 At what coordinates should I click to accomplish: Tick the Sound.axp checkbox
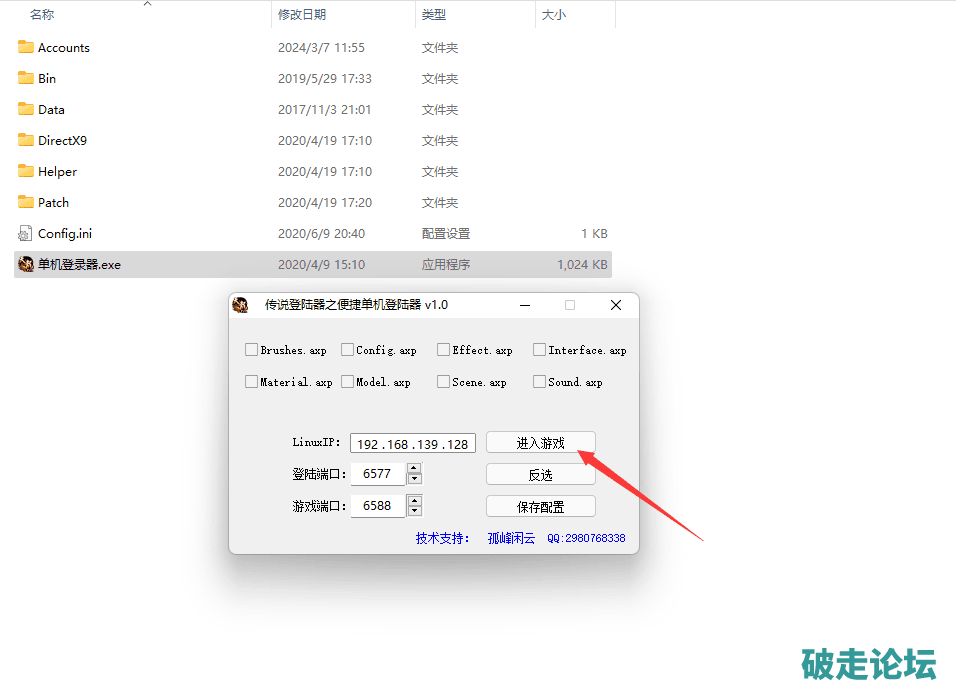pos(539,382)
